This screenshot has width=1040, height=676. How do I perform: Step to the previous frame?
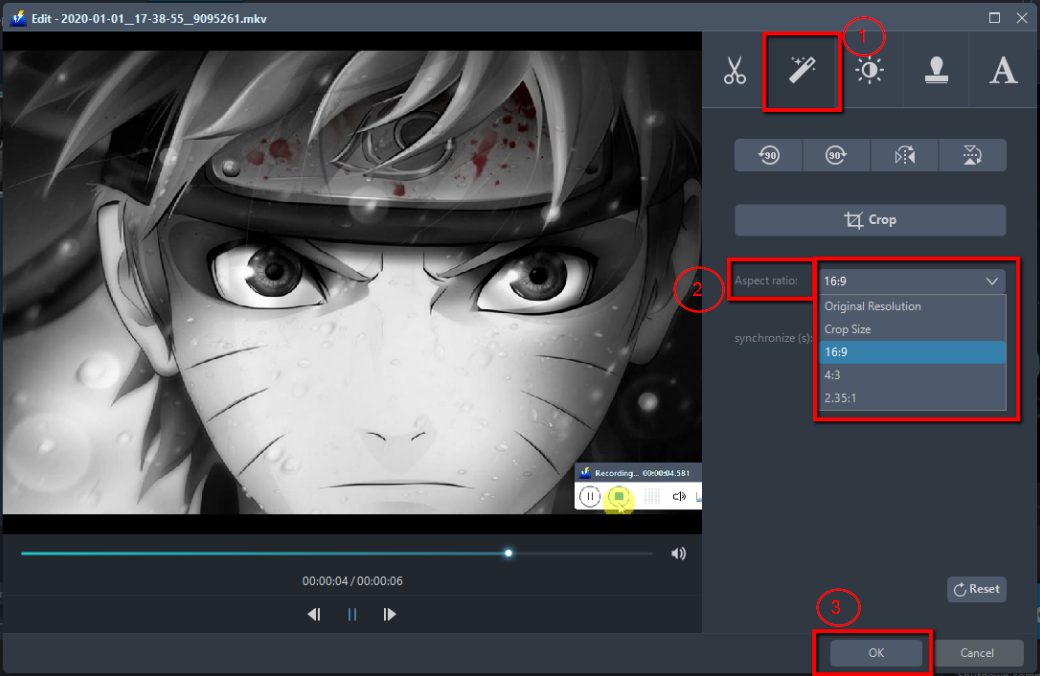click(314, 614)
